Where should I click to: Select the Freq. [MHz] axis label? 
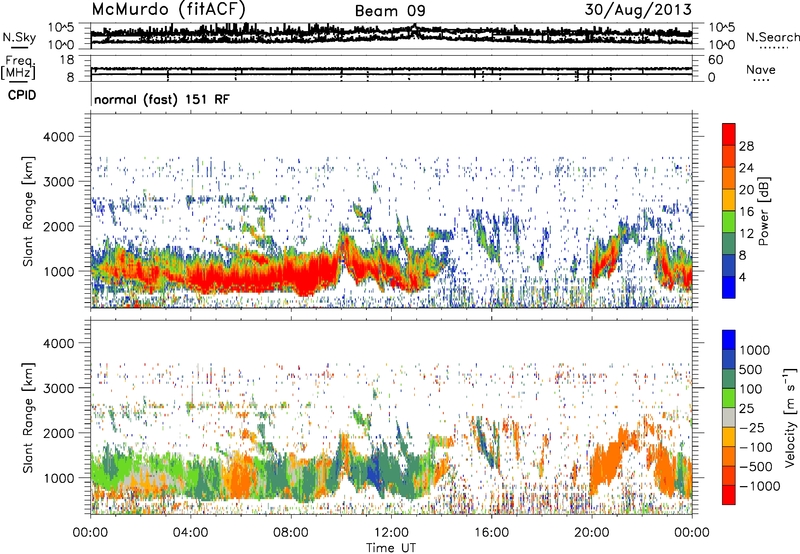(18, 67)
